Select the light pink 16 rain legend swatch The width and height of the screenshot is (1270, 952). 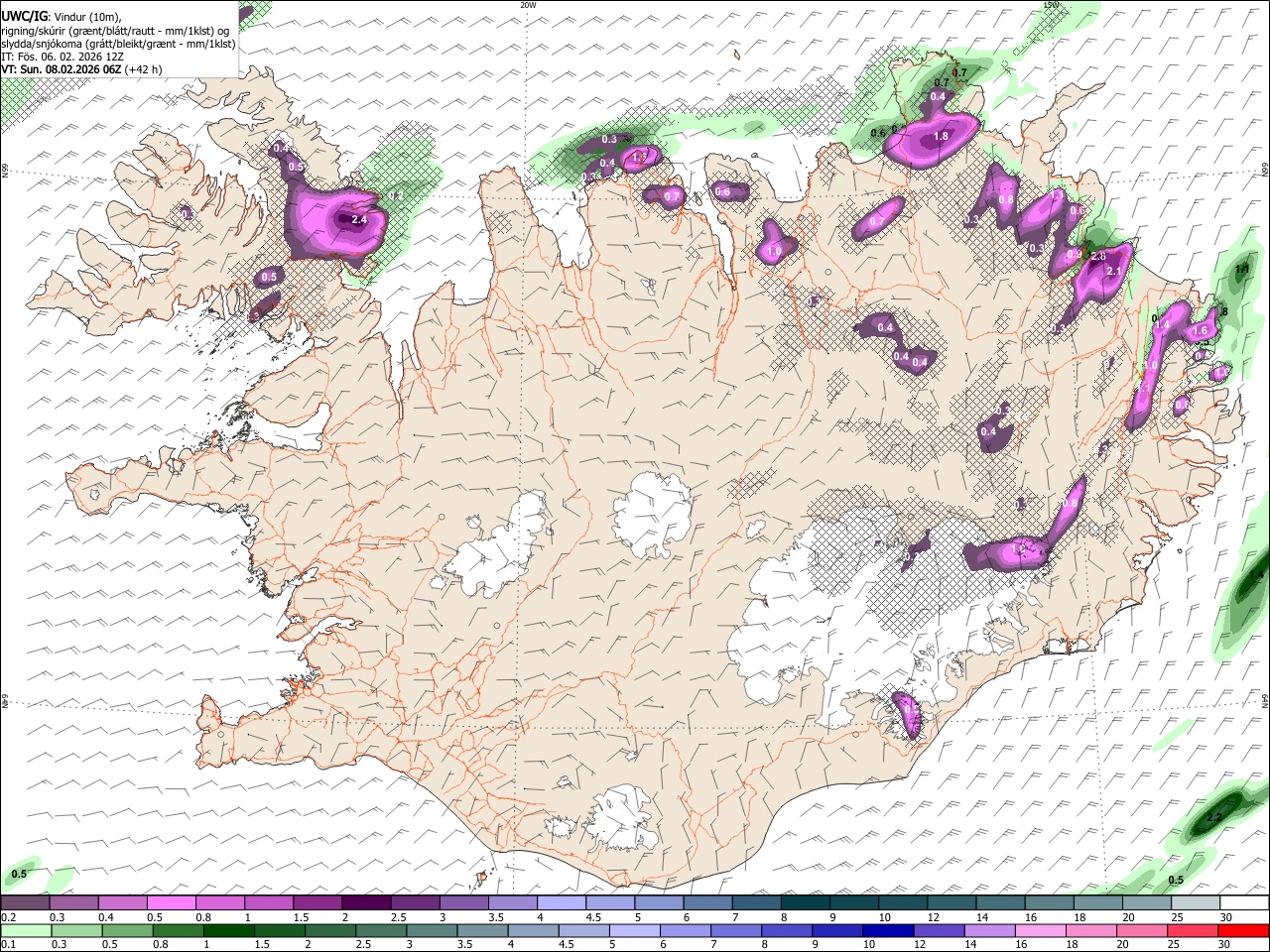pos(1041,930)
